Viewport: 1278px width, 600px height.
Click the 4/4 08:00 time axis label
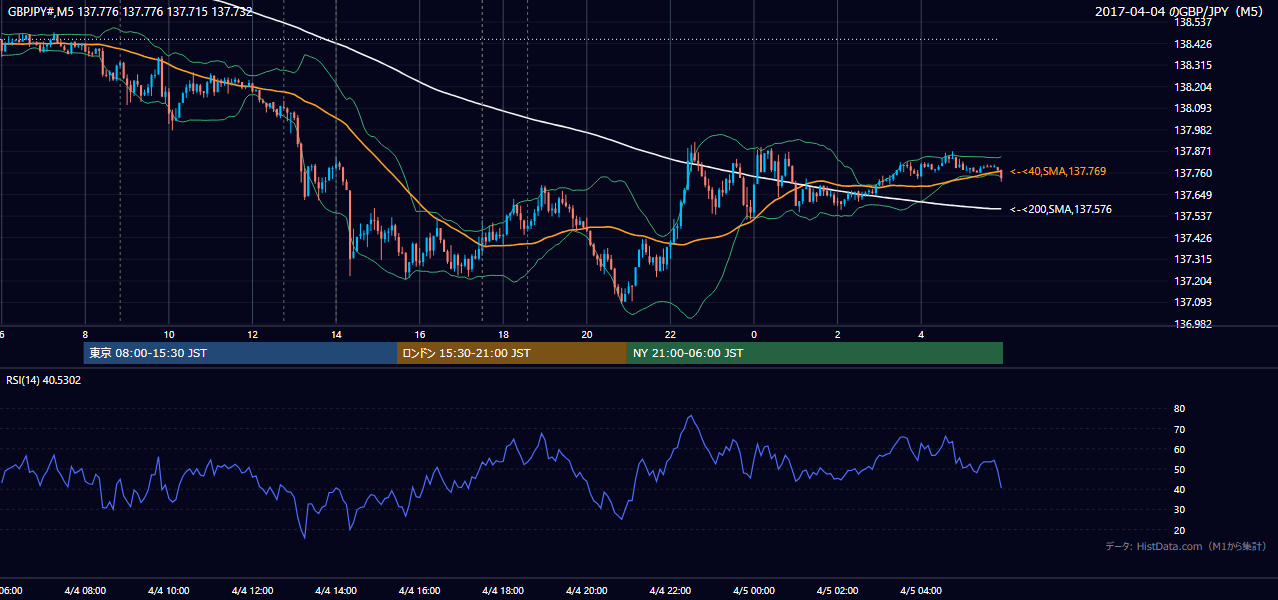(84, 591)
